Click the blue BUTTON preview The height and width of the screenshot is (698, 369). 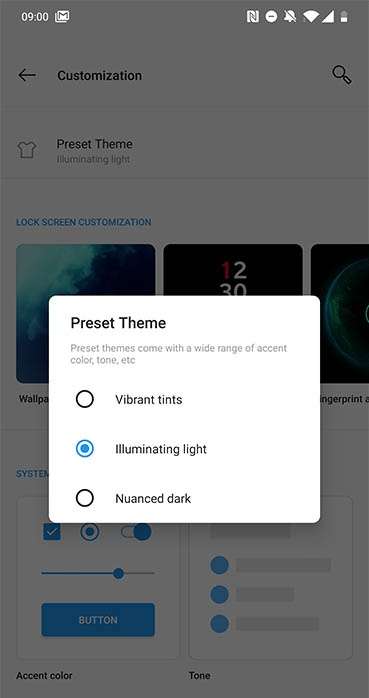[x=98, y=620]
